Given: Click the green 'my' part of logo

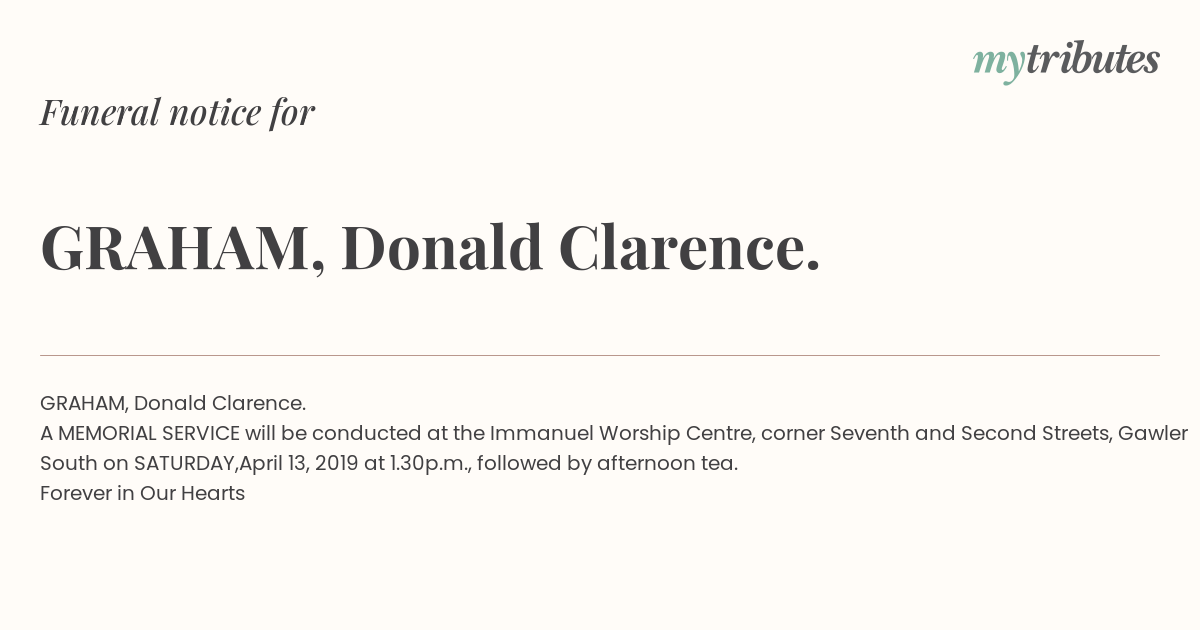Looking at the screenshot, I should pyautogui.click(x=999, y=65).
